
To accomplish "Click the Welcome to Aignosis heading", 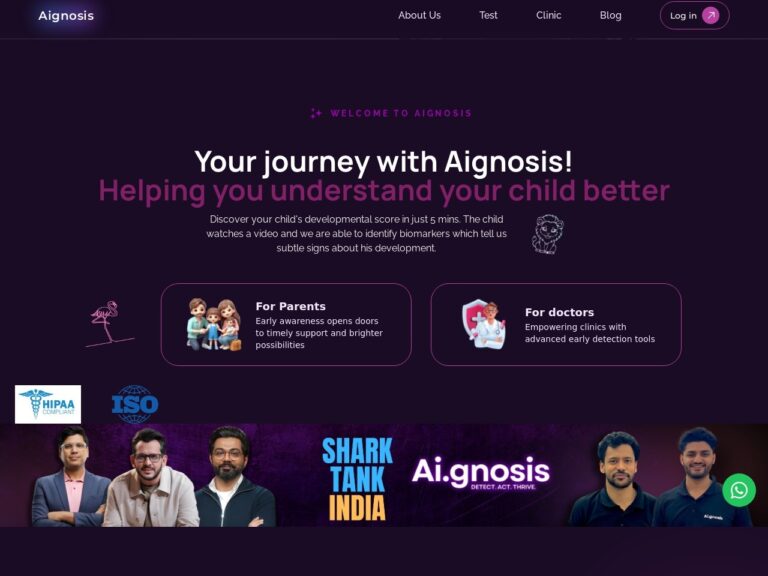I will (401, 114).
